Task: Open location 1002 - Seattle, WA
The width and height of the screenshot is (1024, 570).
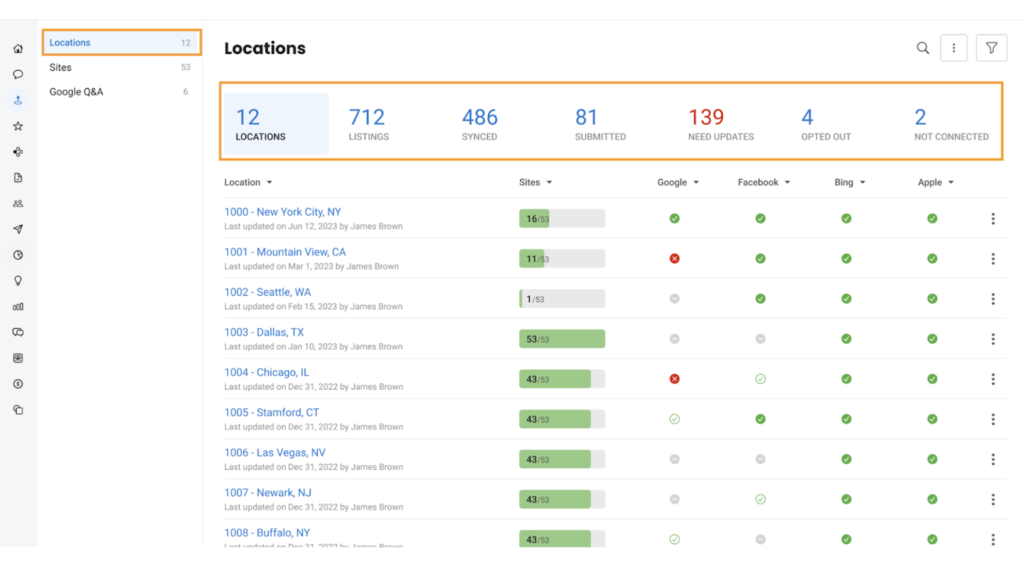Action: (x=268, y=292)
